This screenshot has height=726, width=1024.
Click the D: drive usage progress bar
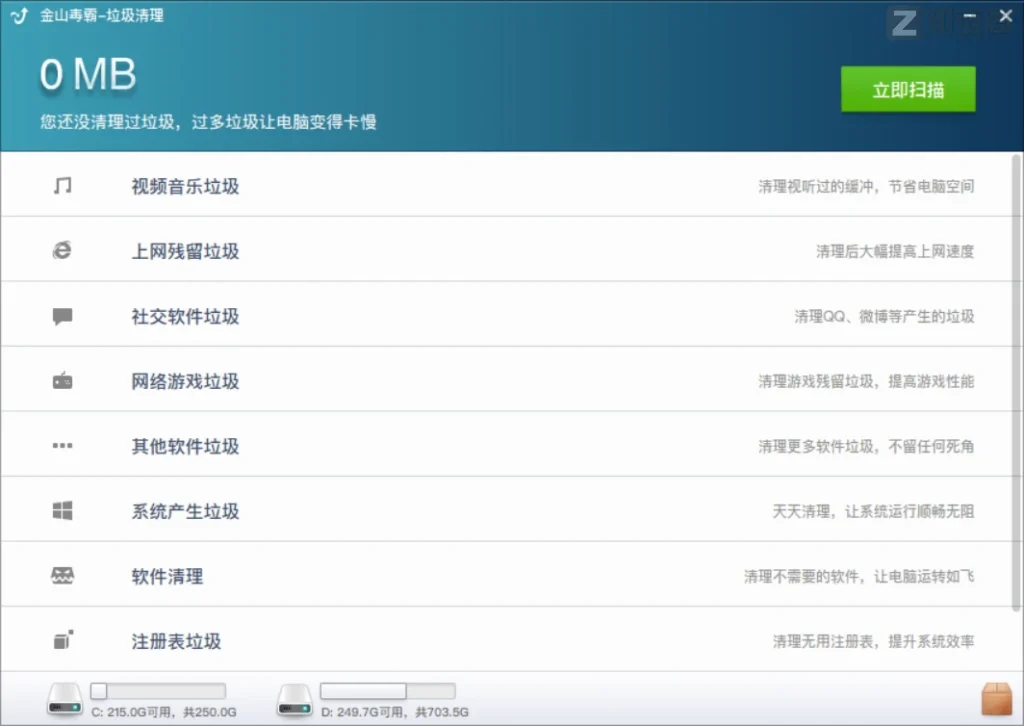tap(388, 690)
